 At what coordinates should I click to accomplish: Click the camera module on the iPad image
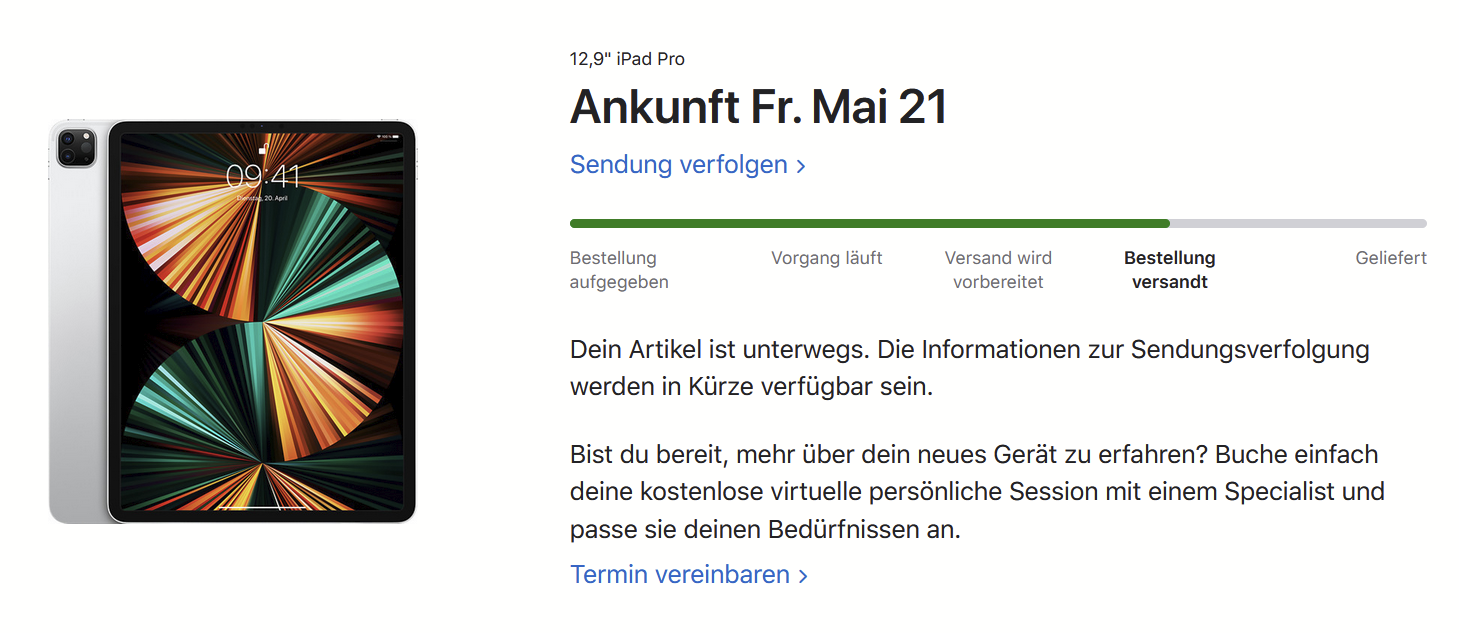76,148
